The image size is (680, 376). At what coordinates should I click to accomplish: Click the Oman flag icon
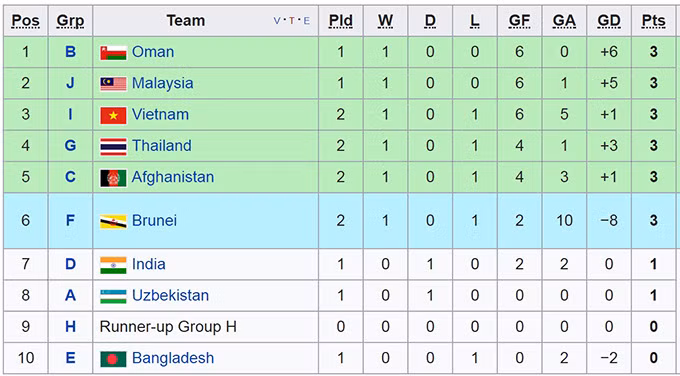tap(113, 52)
